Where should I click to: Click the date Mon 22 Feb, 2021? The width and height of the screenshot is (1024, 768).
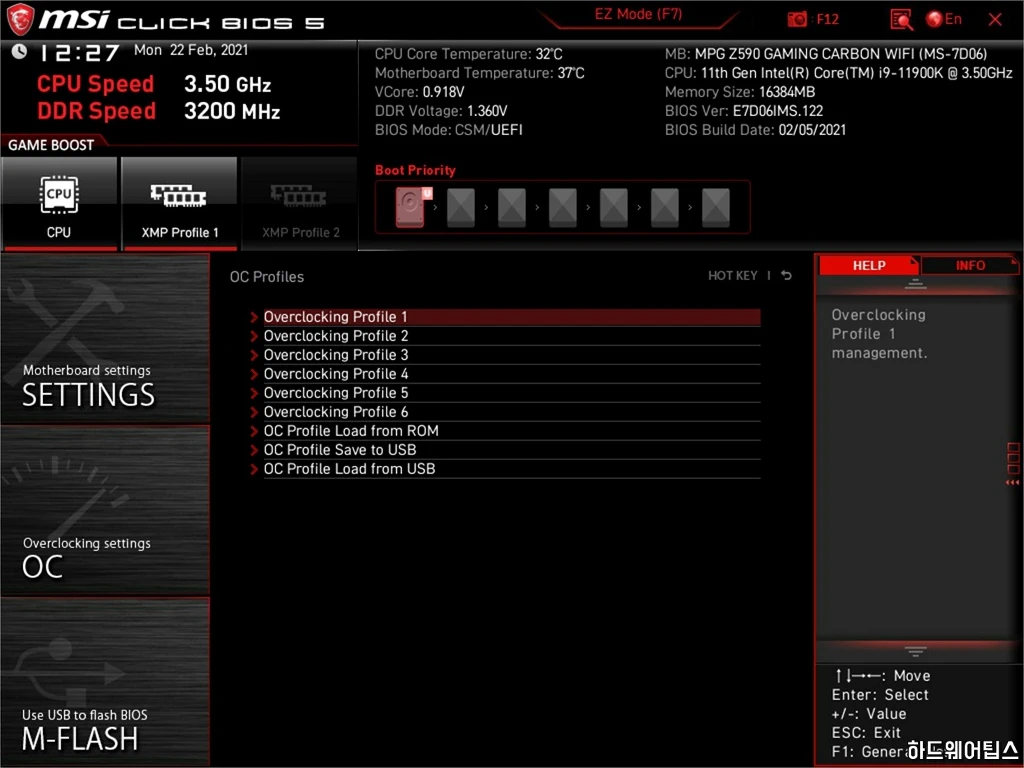coord(191,50)
